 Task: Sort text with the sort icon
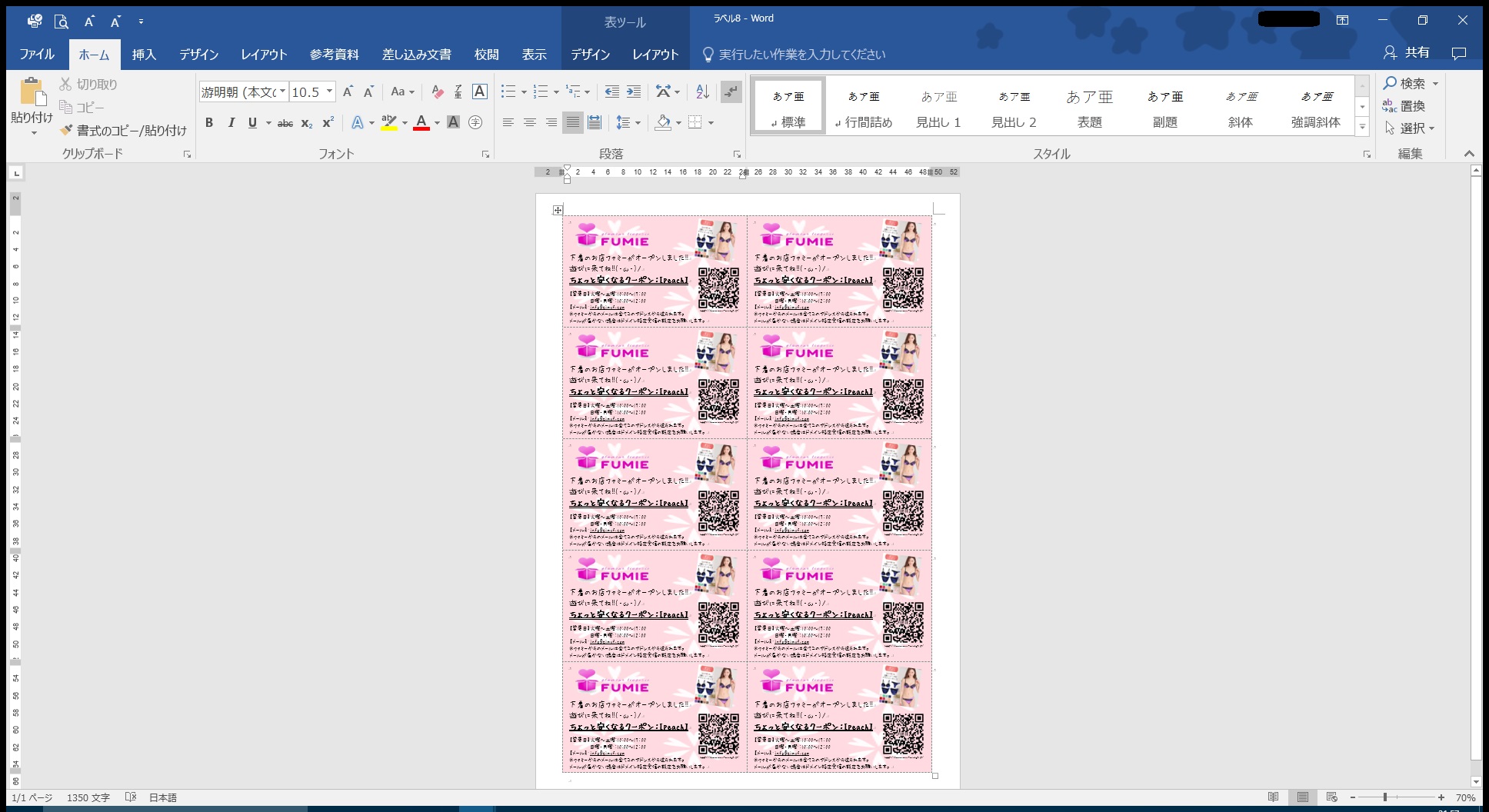point(702,92)
